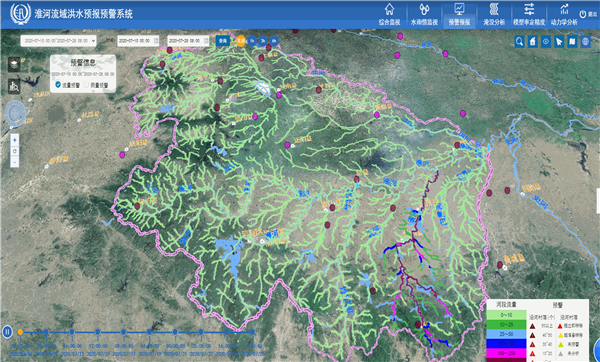The image size is (600, 362).
Task: Open the map search magnifier tool
Action: [519, 41]
